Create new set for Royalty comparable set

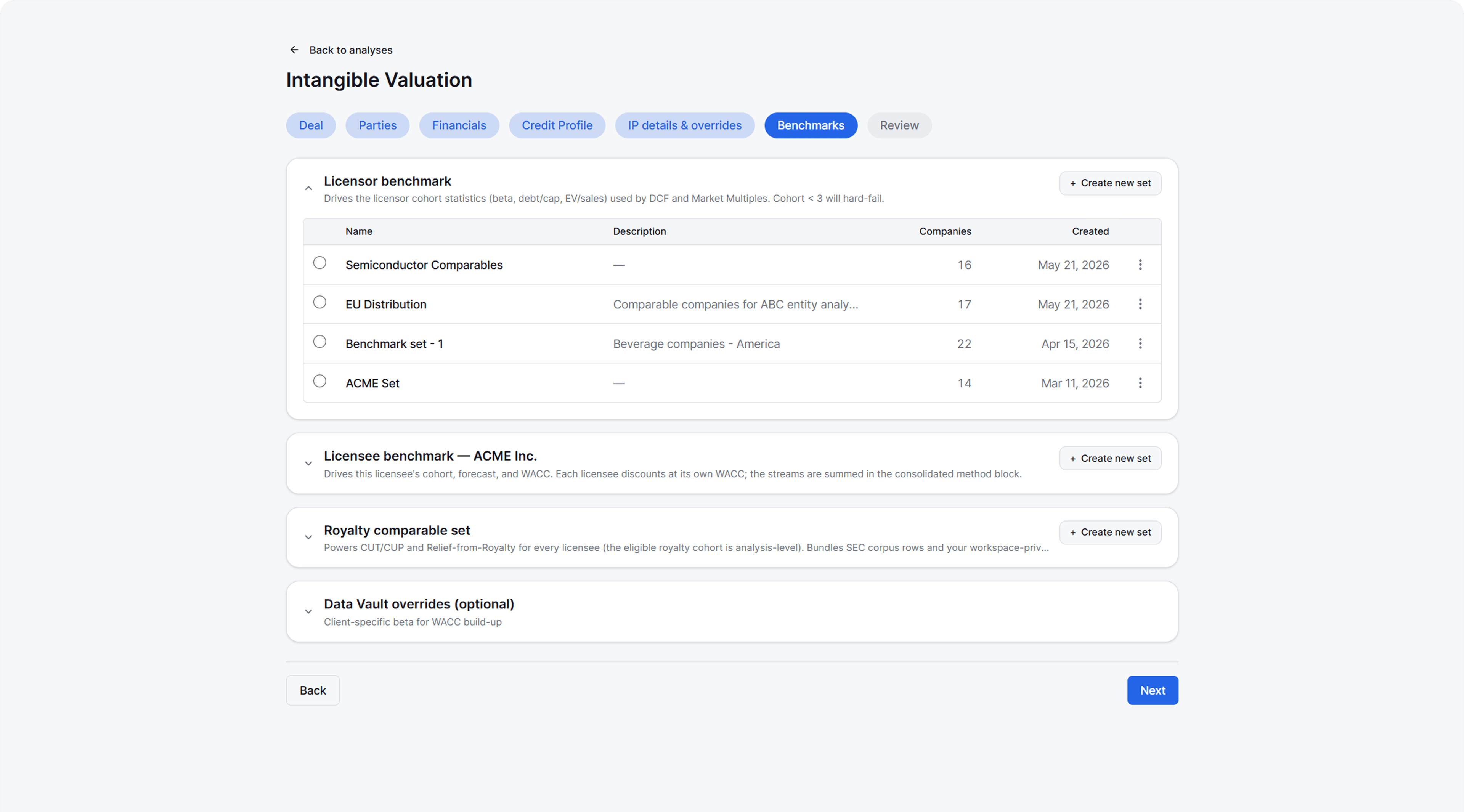point(1111,533)
